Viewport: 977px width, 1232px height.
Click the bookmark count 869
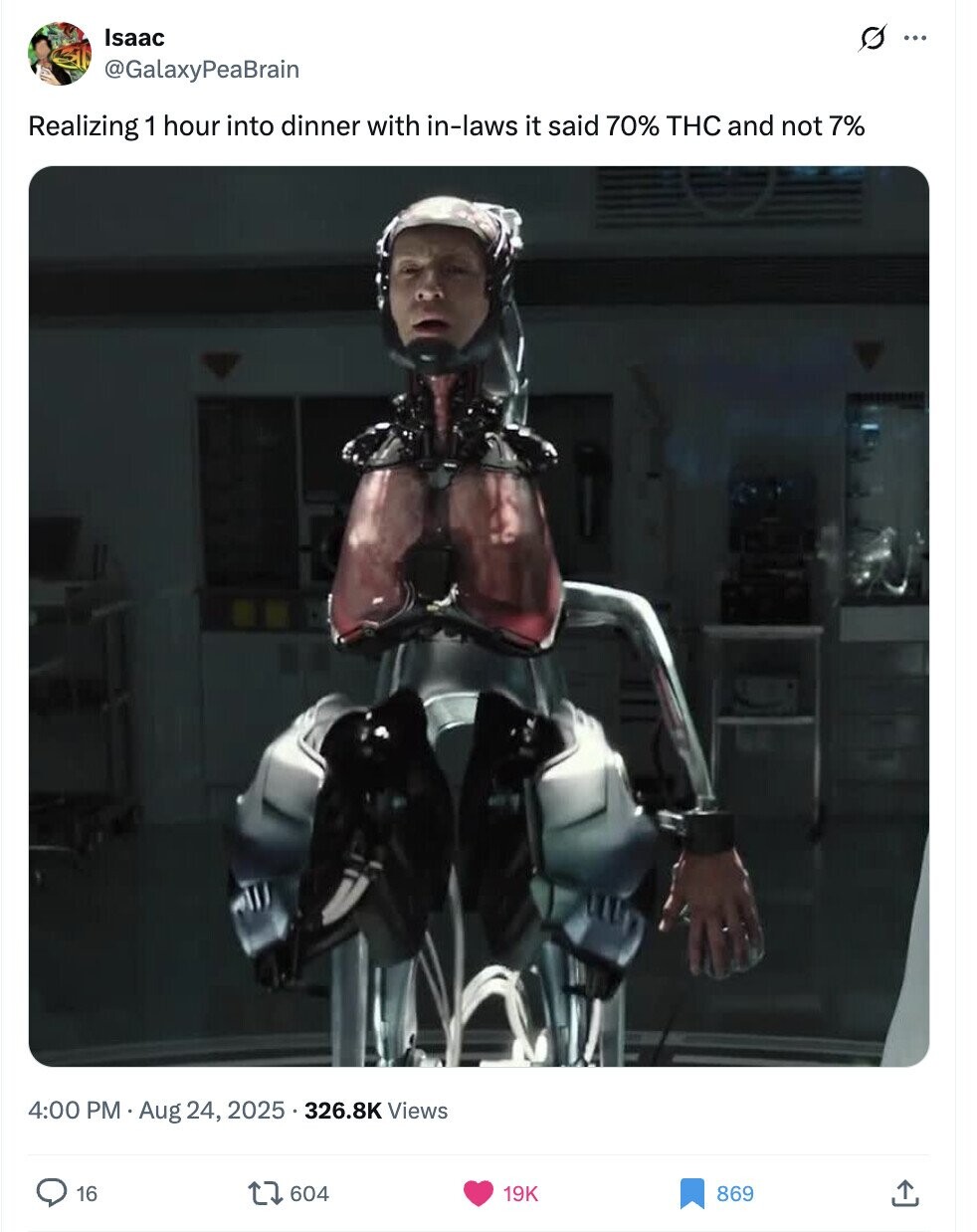[x=735, y=1193]
